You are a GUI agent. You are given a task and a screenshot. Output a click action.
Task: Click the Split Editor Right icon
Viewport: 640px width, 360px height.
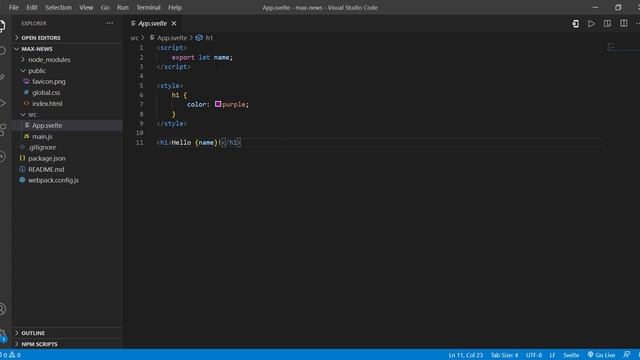pyautogui.click(x=623, y=24)
